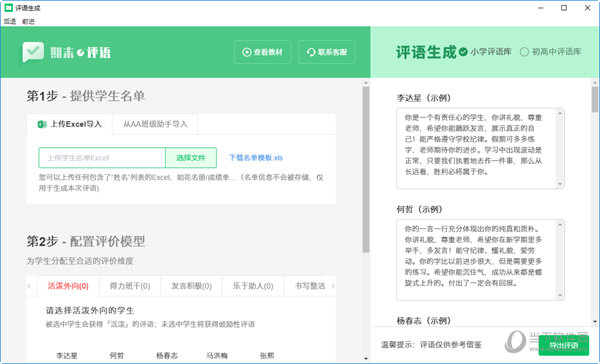Viewport: 600px width, 364px height.
Task: Minimize the 评语生成 window
Action: (540, 8)
